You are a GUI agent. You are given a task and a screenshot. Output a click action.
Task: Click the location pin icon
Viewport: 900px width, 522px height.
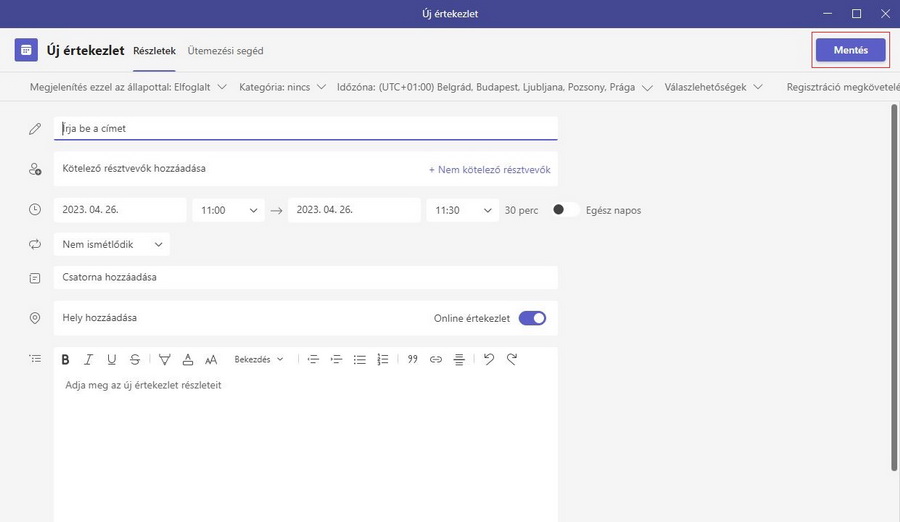tap(35, 318)
